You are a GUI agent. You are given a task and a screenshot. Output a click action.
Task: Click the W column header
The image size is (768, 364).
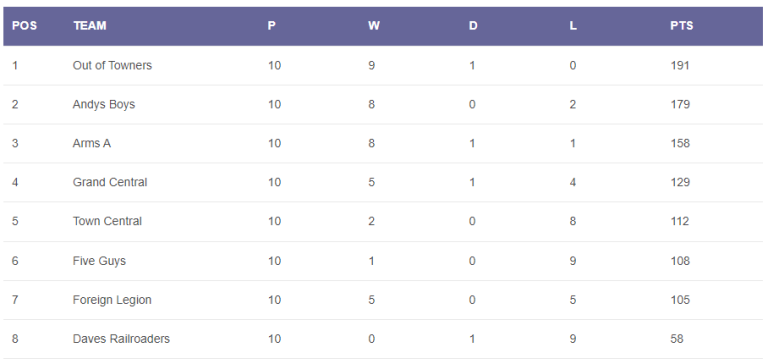click(x=374, y=26)
